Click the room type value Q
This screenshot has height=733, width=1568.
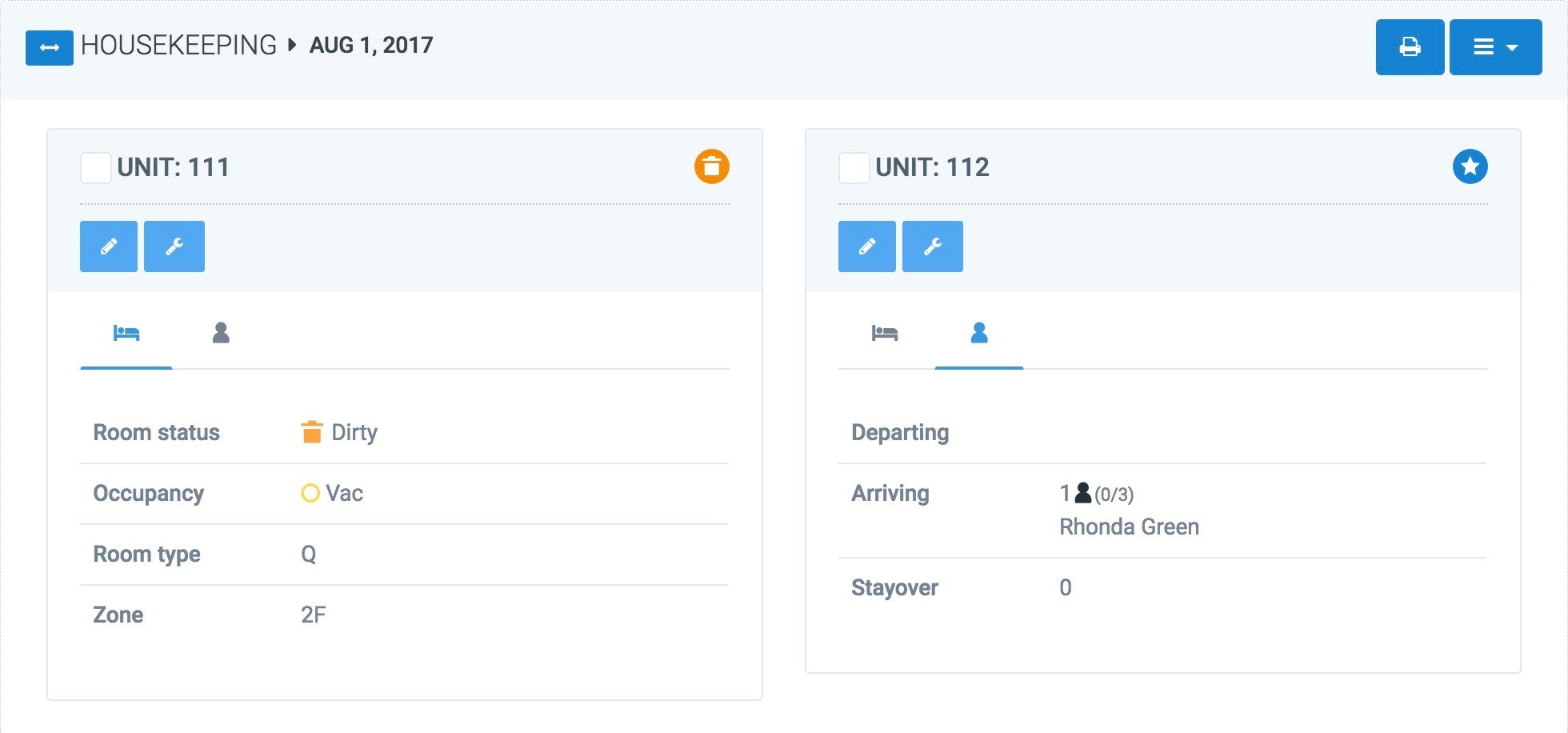tap(309, 555)
